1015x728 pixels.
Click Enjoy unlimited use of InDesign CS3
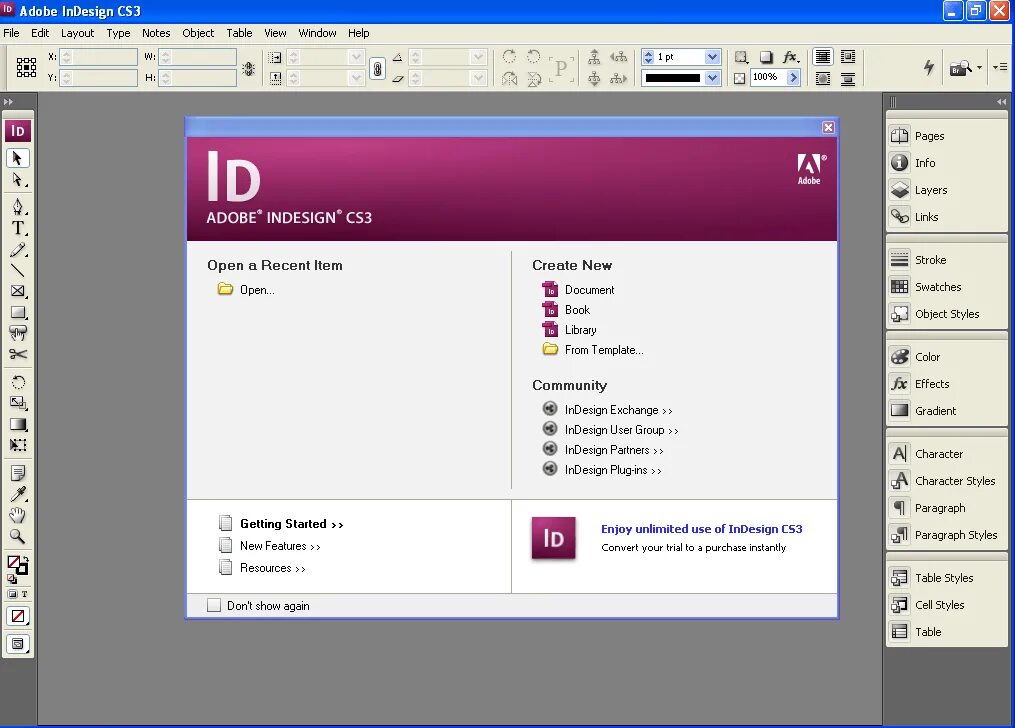point(702,529)
